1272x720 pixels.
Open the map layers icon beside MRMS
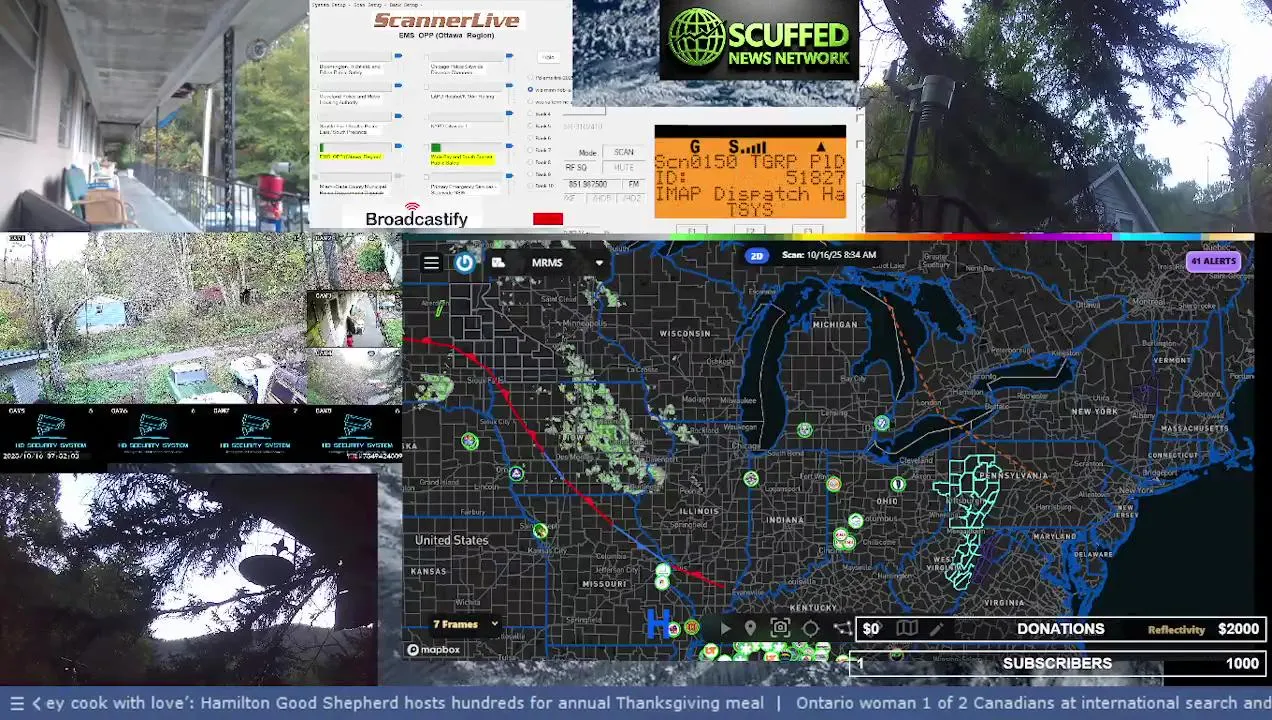coord(498,263)
